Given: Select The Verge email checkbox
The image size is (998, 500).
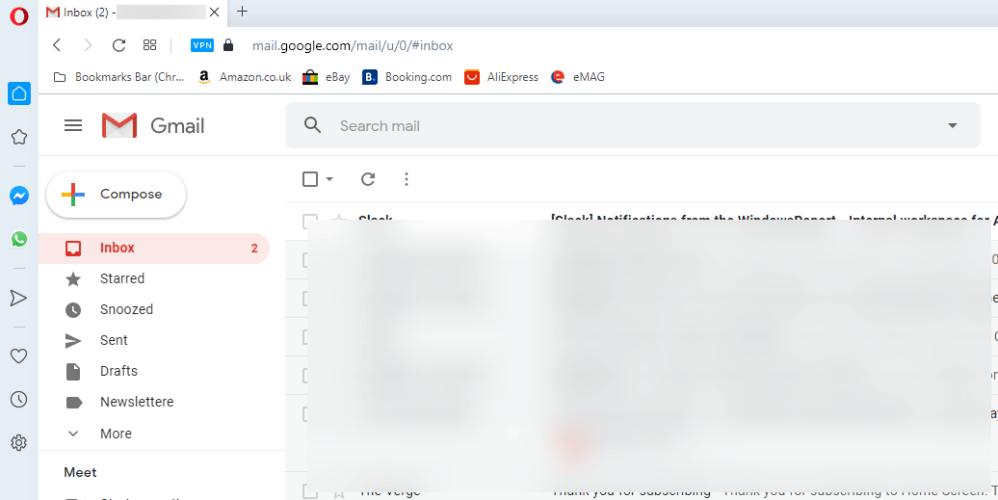Looking at the screenshot, I should click(x=309, y=491).
